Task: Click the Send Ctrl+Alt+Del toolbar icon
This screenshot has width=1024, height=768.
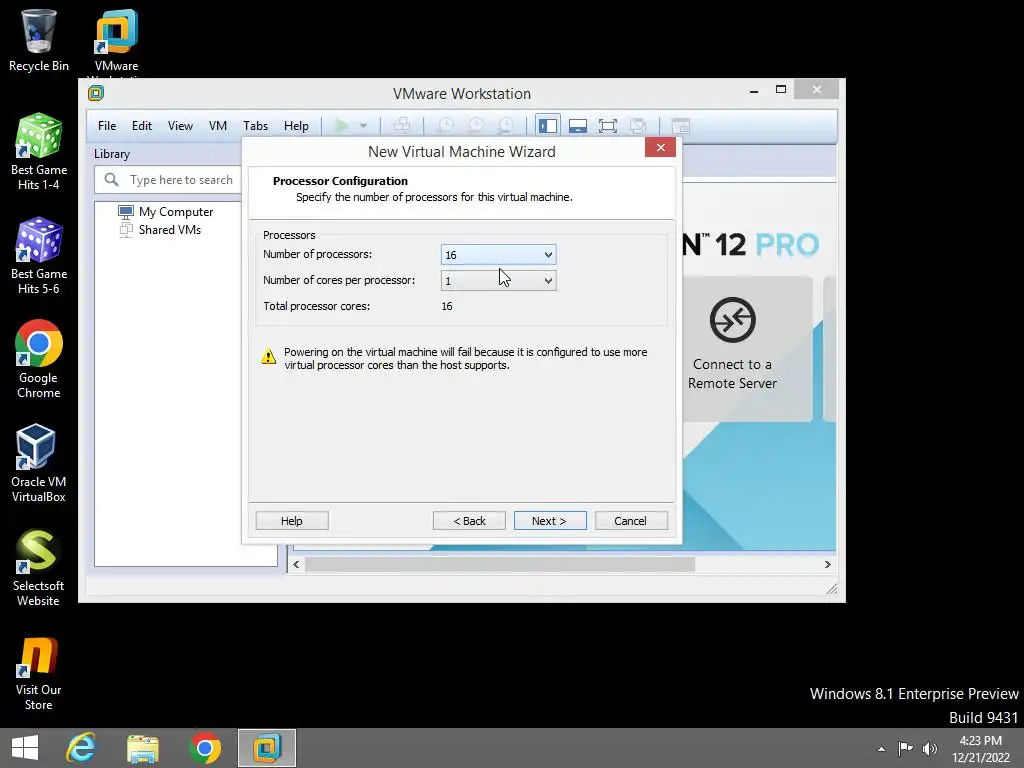Action: 402,125
